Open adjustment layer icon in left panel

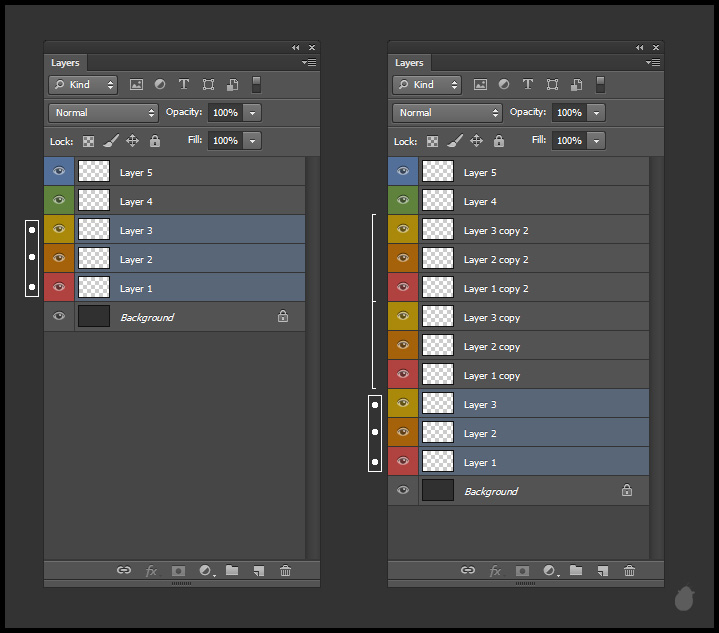pyautogui.click(x=206, y=570)
